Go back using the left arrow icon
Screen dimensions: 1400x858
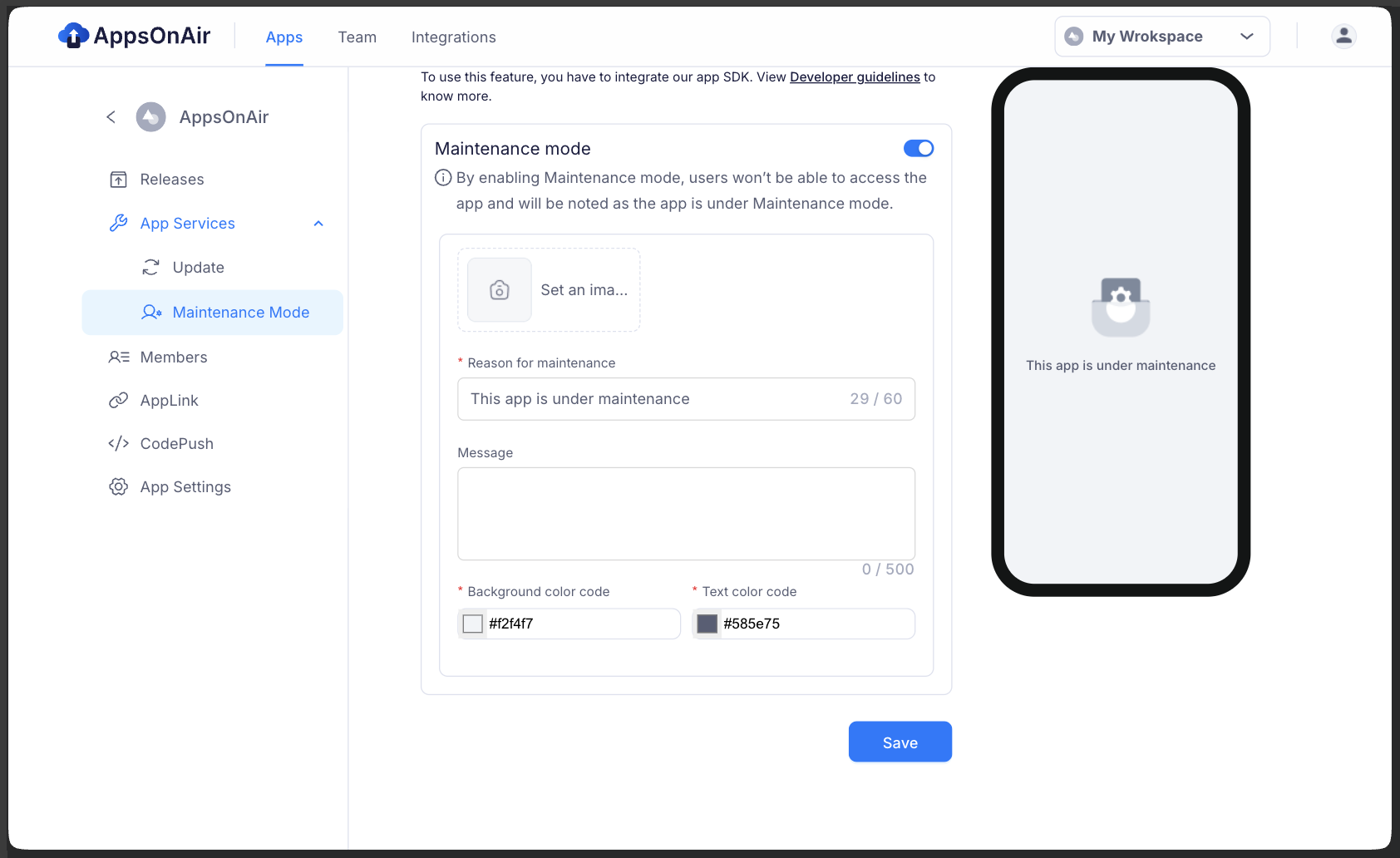point(111,117)
